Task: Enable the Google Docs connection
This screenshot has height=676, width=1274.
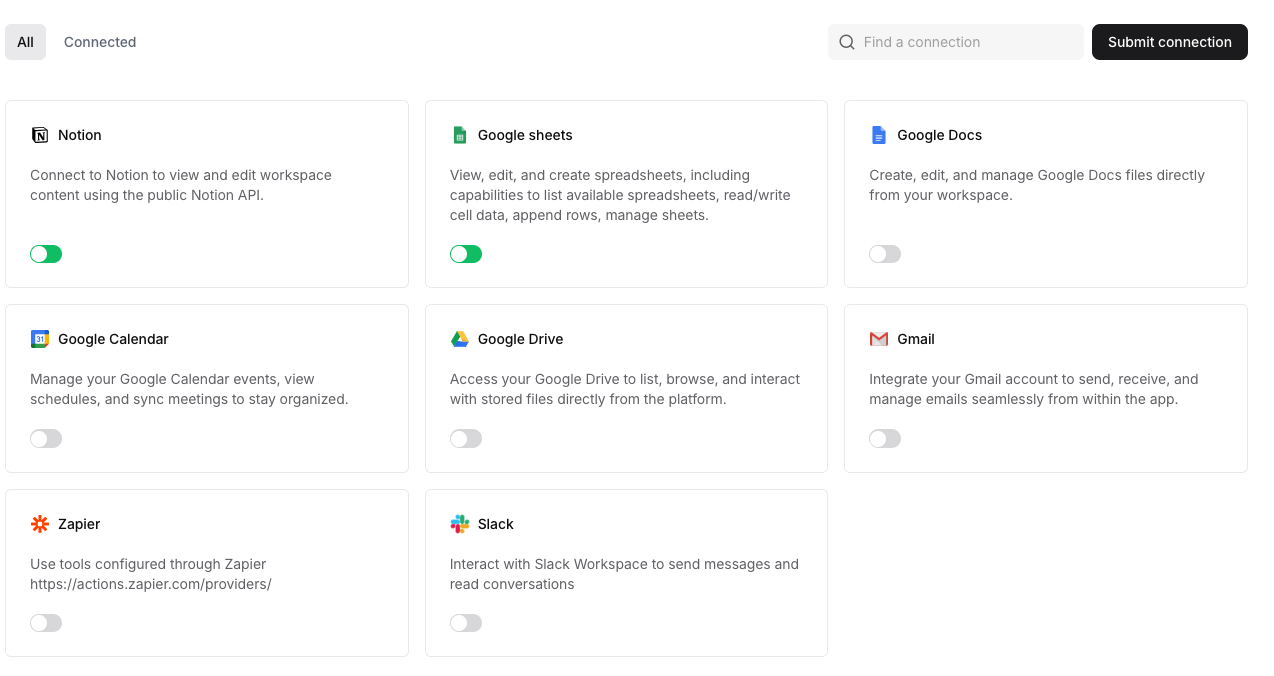Action: coord(885,254)
